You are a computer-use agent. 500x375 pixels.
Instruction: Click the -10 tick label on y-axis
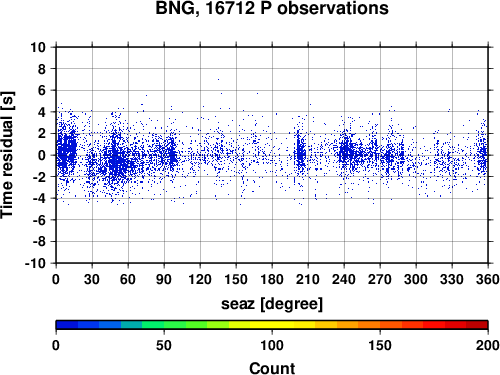tap(35, 263)
